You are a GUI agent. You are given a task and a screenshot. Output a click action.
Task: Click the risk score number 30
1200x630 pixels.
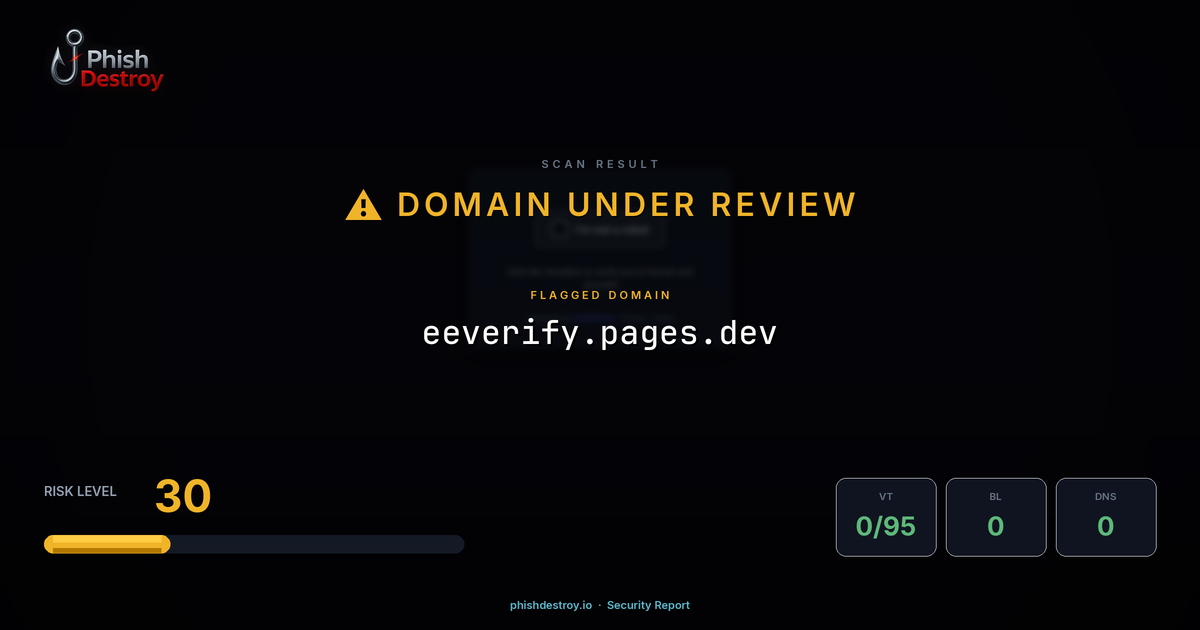click(182, 496)
